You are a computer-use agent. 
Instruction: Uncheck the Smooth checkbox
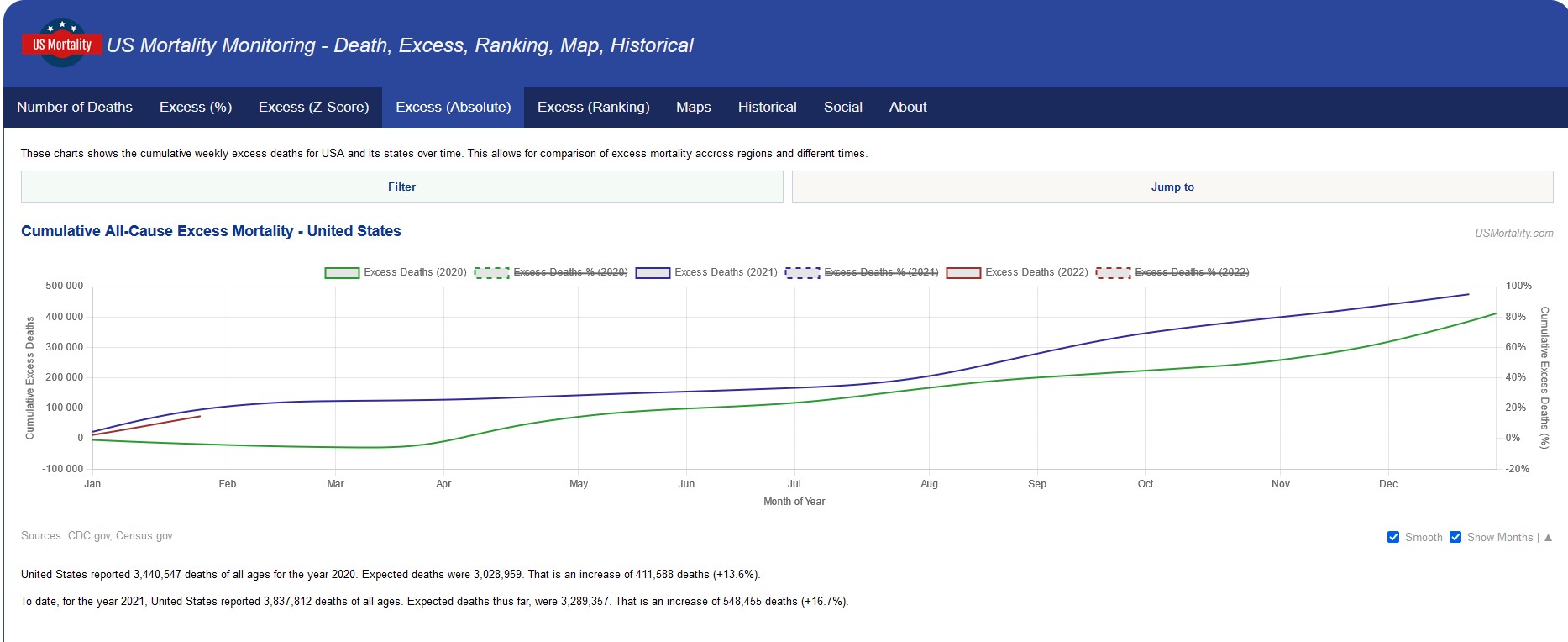click(1393, 537)
